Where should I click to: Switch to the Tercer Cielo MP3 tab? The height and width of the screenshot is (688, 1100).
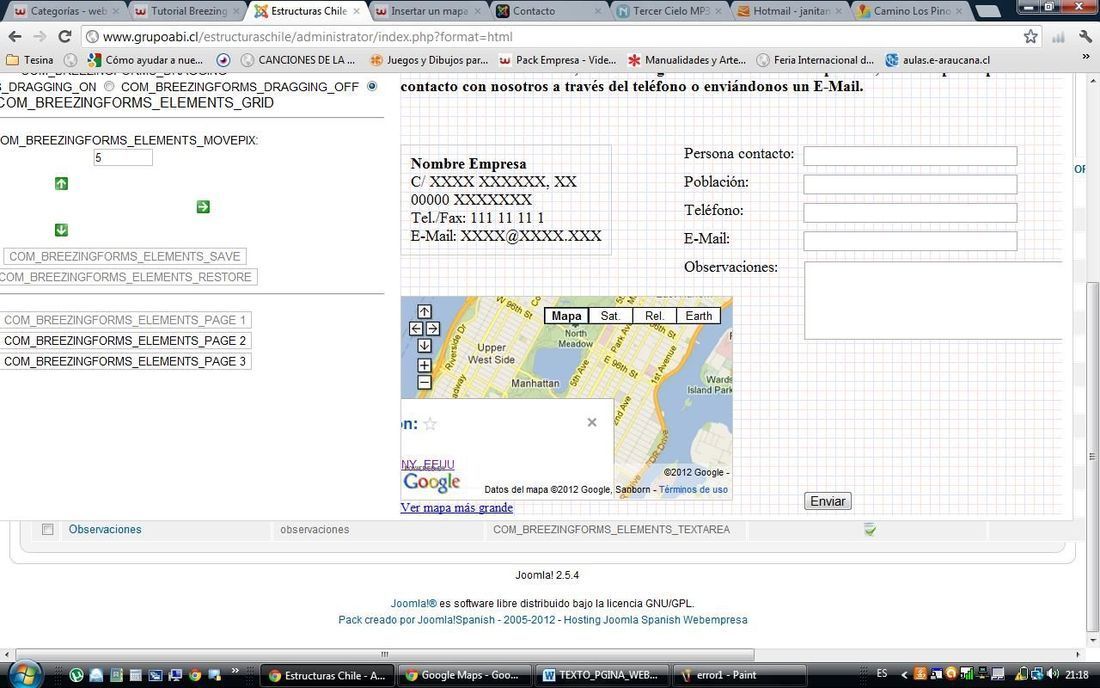click(670, 11)
